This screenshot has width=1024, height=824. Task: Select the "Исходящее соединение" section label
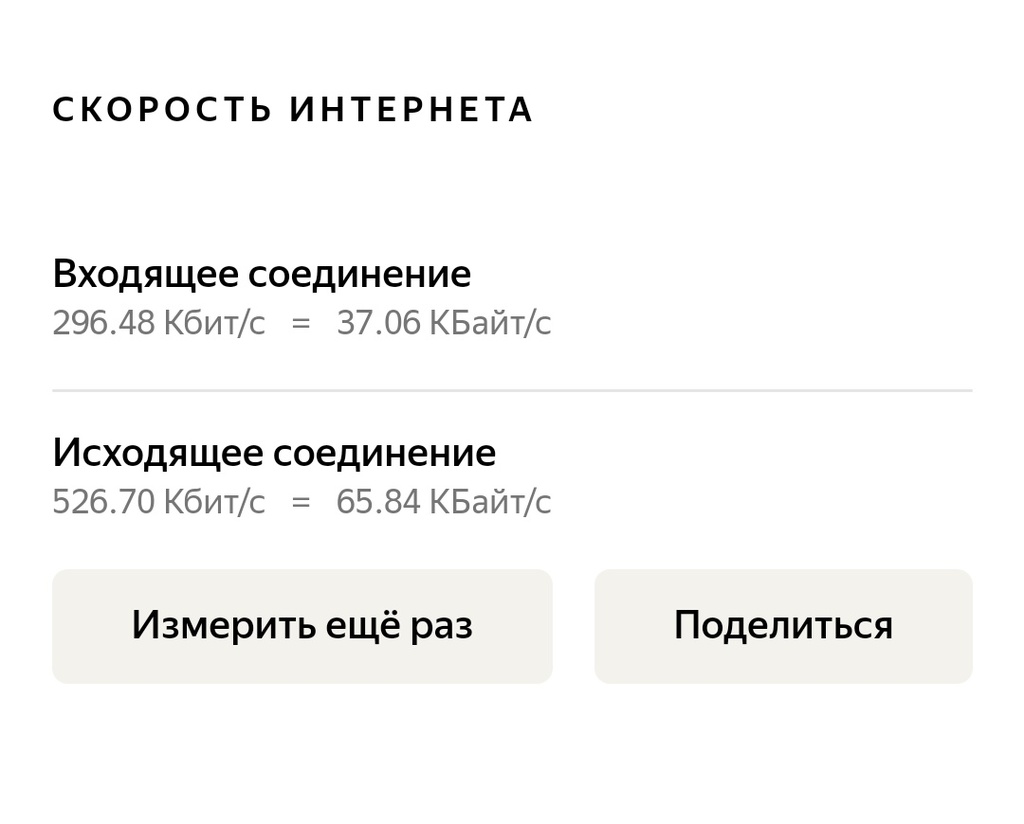click(x=274, y=452)
